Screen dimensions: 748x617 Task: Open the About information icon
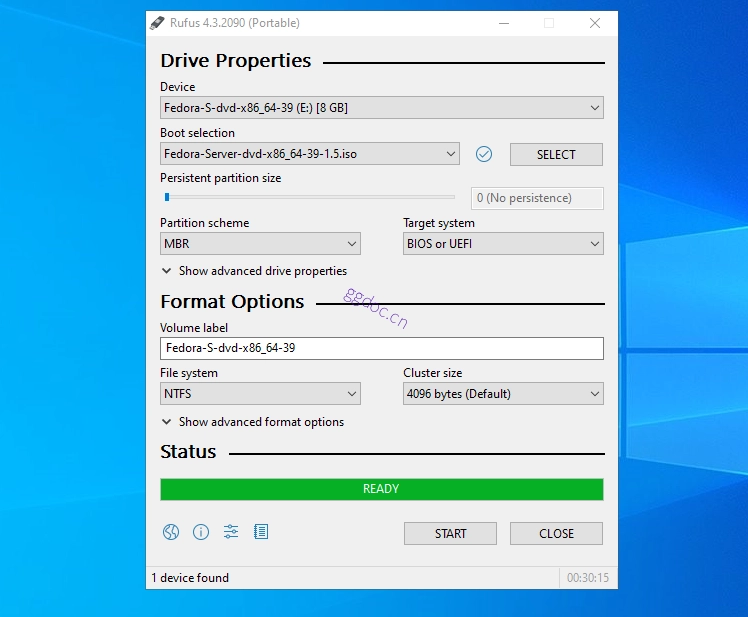tap(201, 532)
